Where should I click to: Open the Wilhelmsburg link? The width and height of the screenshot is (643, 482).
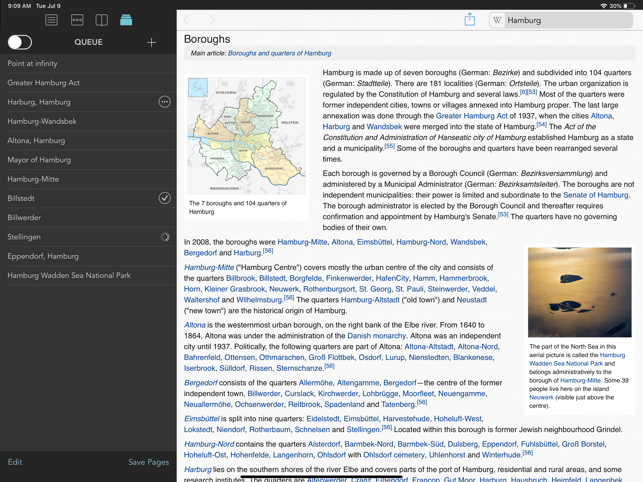click(259, 300)
